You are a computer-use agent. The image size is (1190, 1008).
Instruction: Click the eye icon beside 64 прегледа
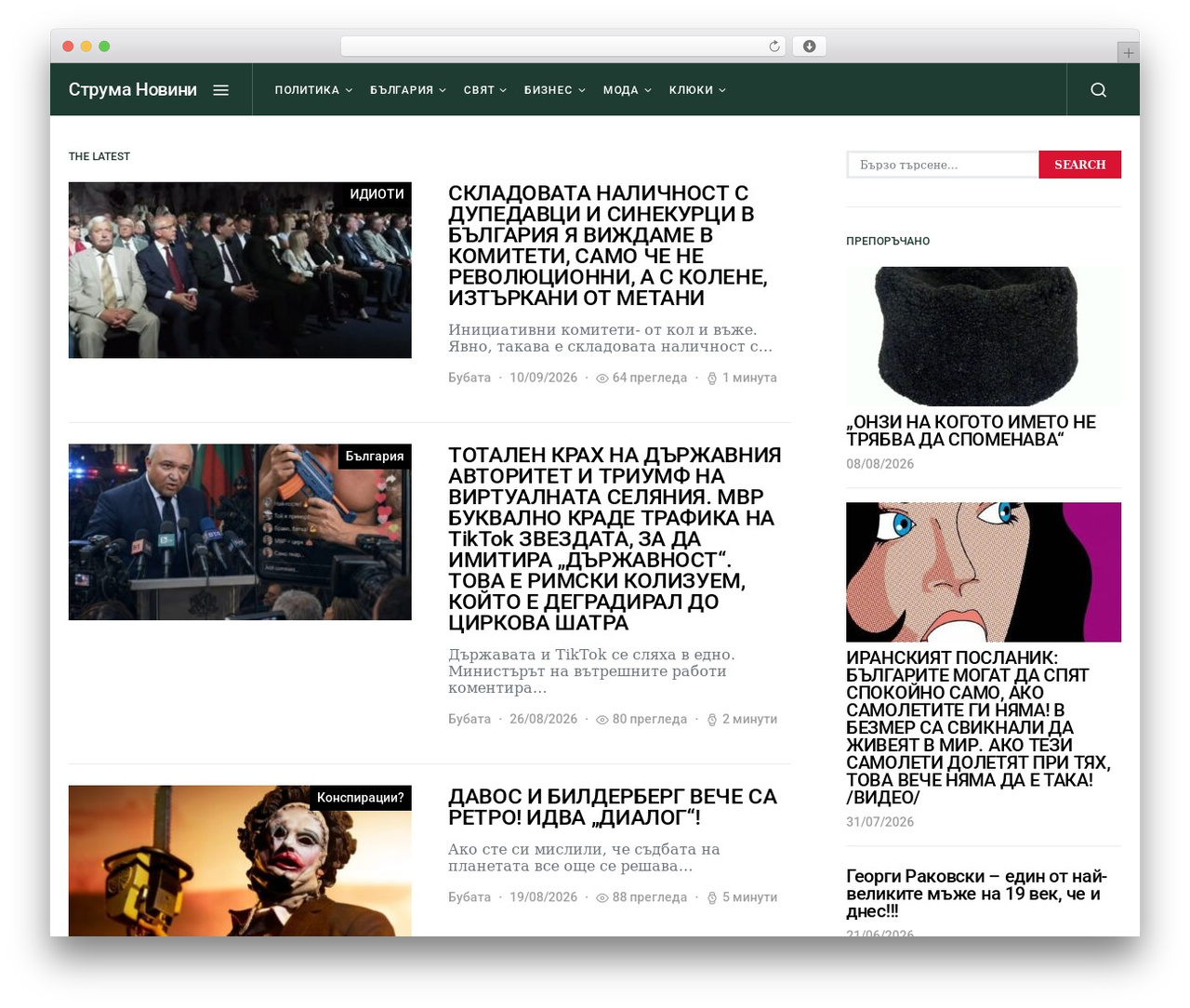click(602, 378)
